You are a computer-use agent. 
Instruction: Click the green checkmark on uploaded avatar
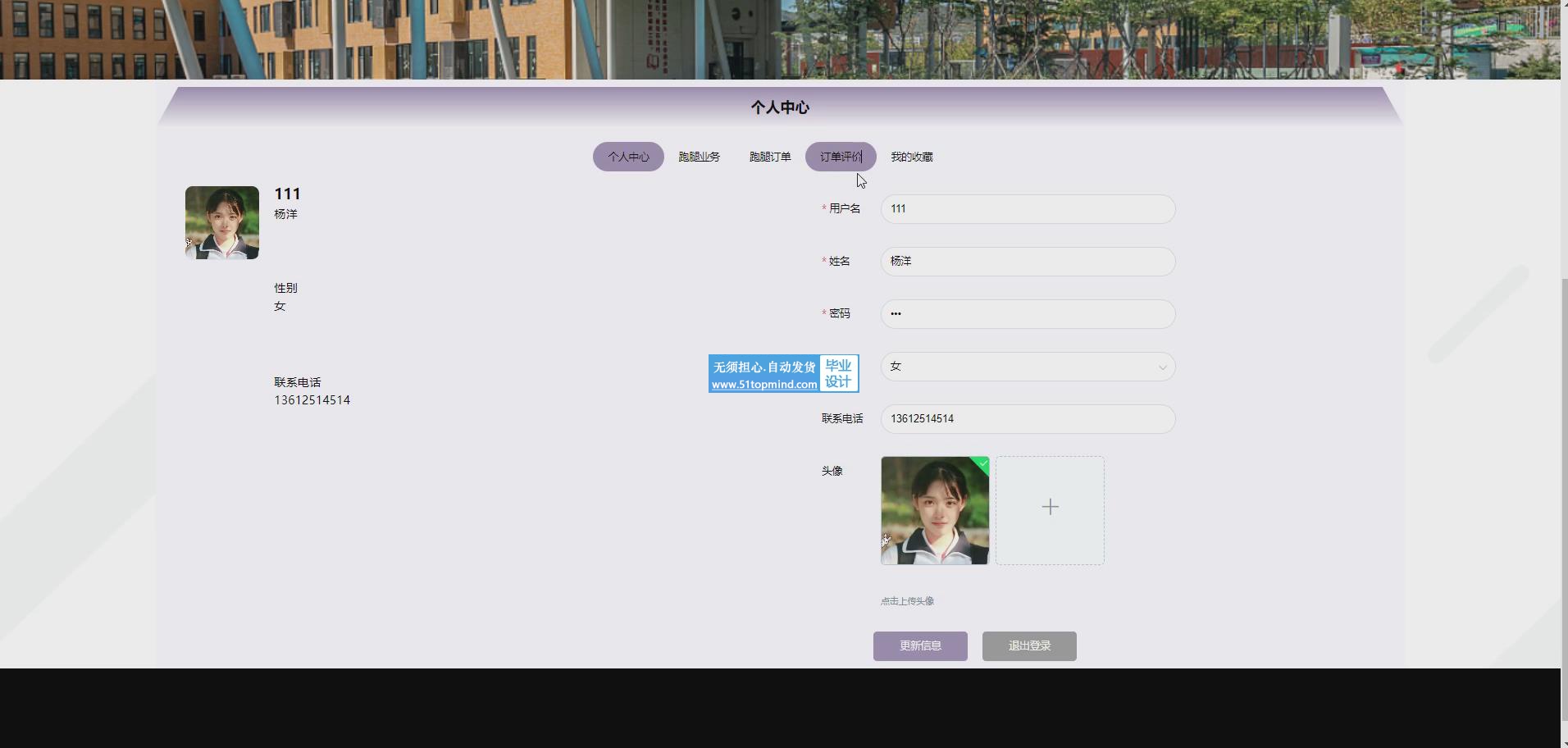982,463
